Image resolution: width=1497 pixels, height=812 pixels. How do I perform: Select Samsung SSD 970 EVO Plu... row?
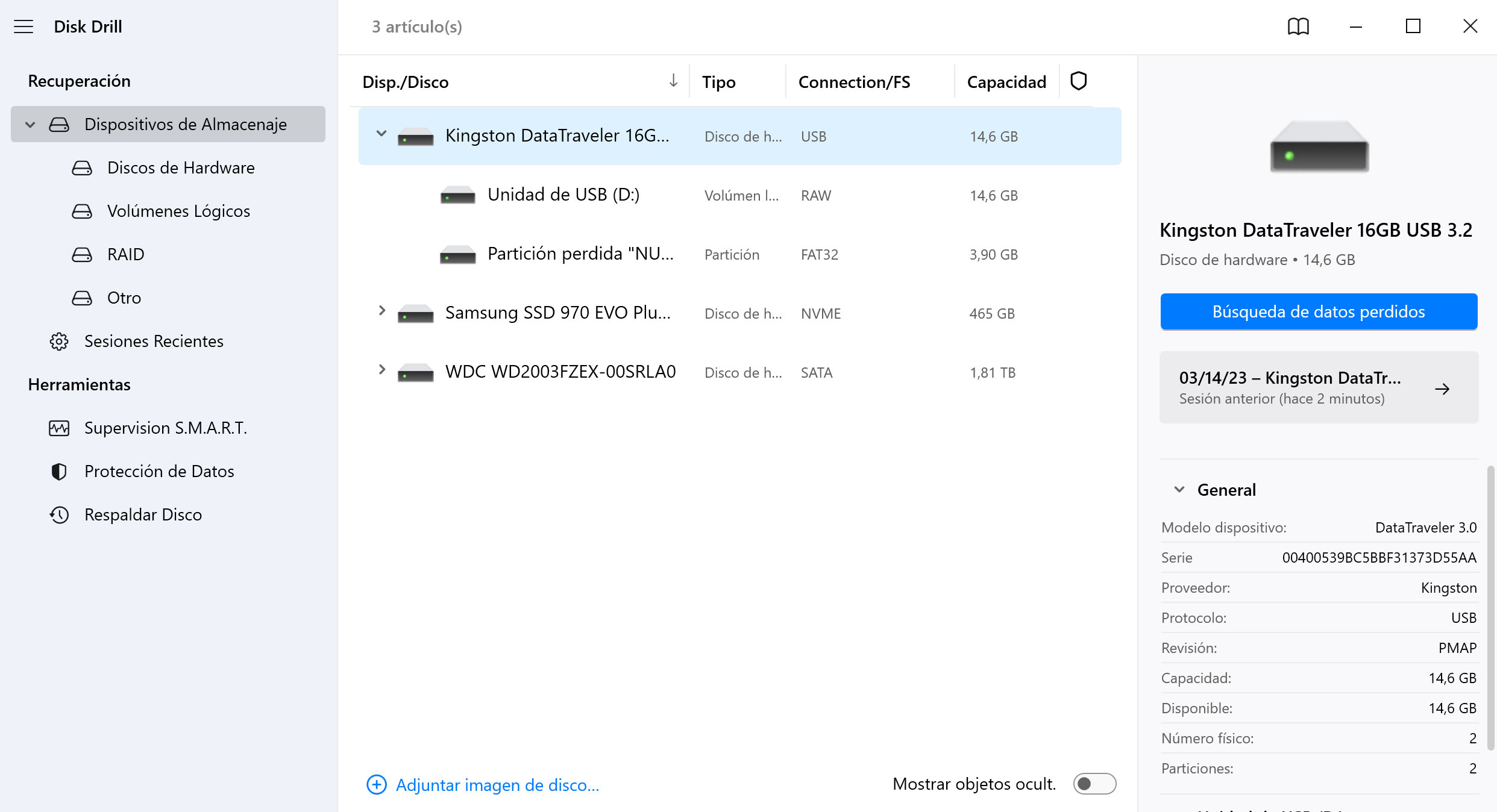click(x=740, y=313)
